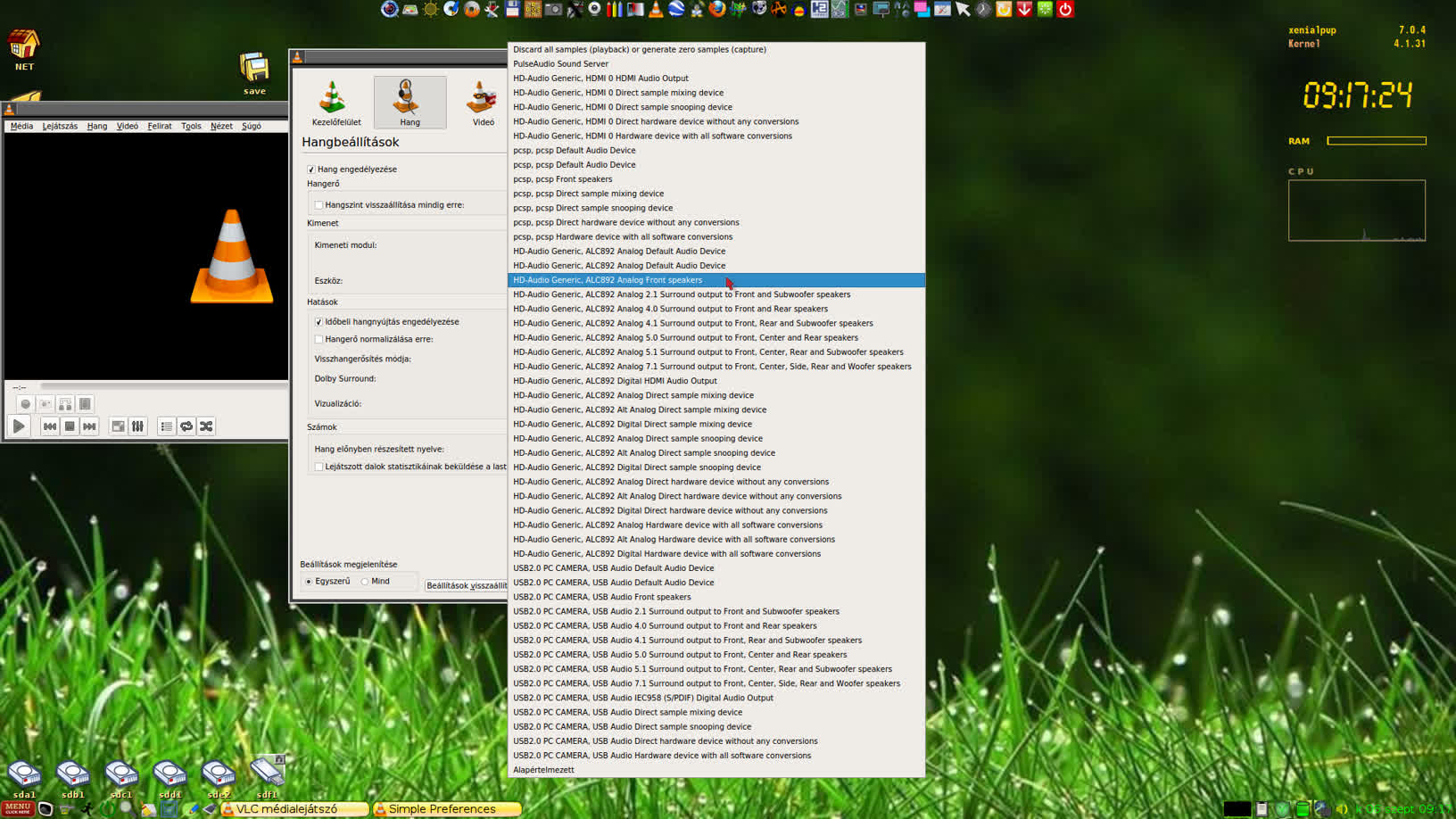Image resolution: width=1456 pixels, height=819 pixels.
Task: Click the stop playback button in VLC
Action: (70, 426)
